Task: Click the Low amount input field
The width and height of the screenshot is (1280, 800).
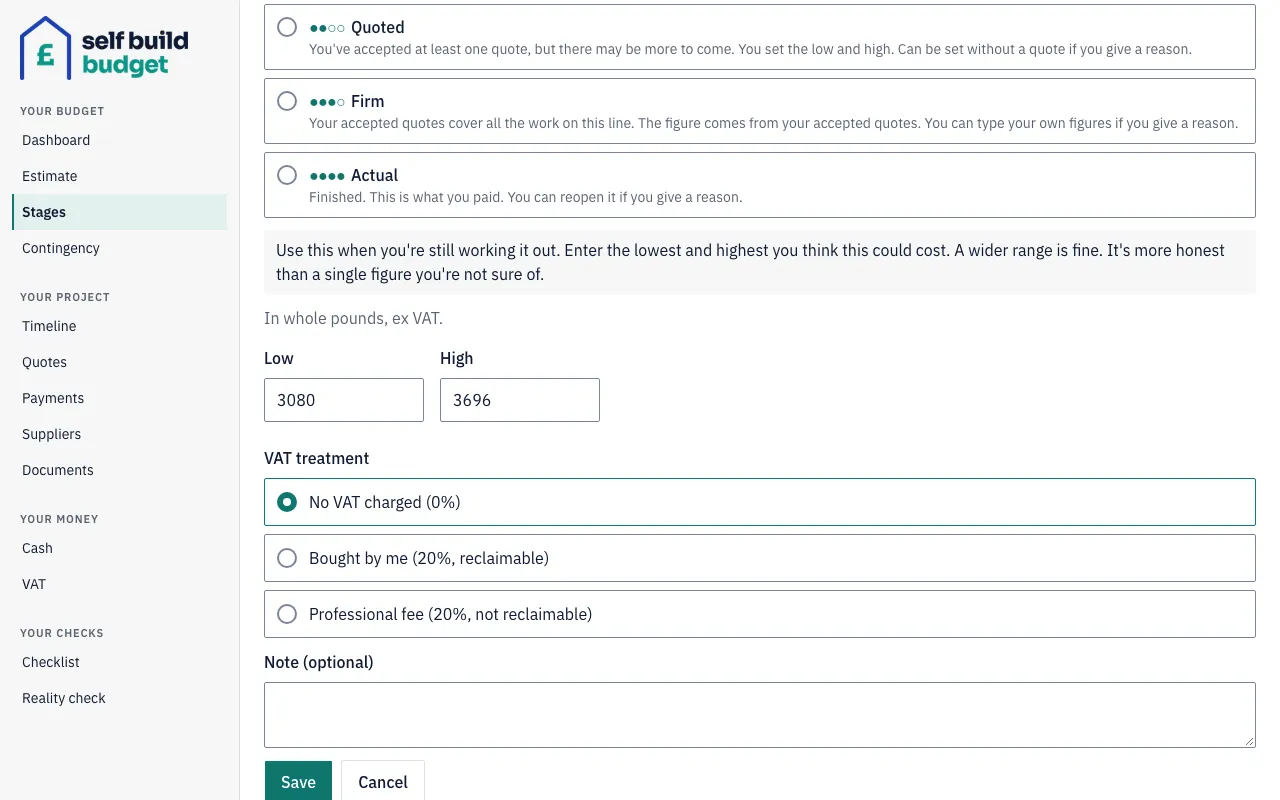Action: pos(344,400)
